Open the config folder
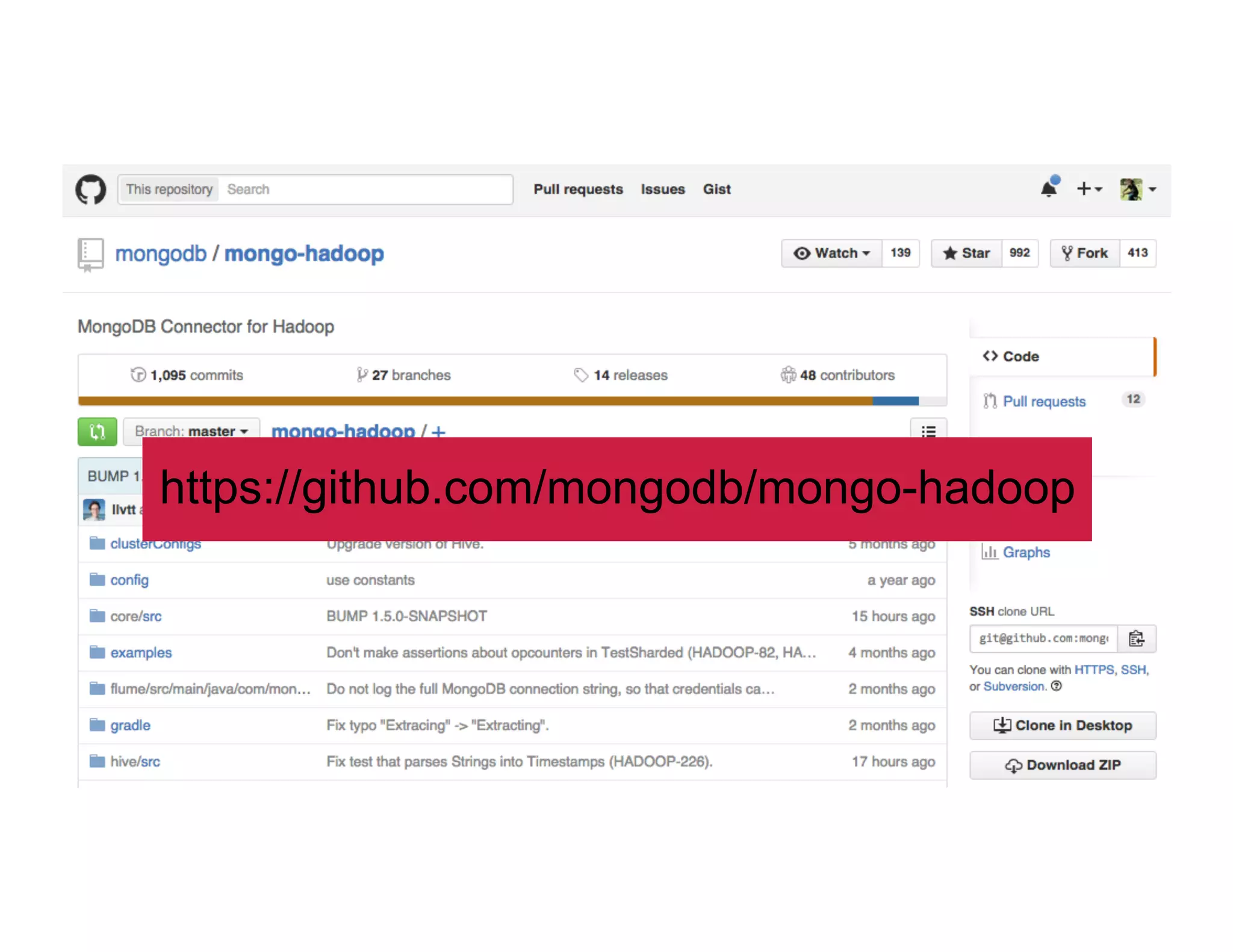 (x=129, y=580)
